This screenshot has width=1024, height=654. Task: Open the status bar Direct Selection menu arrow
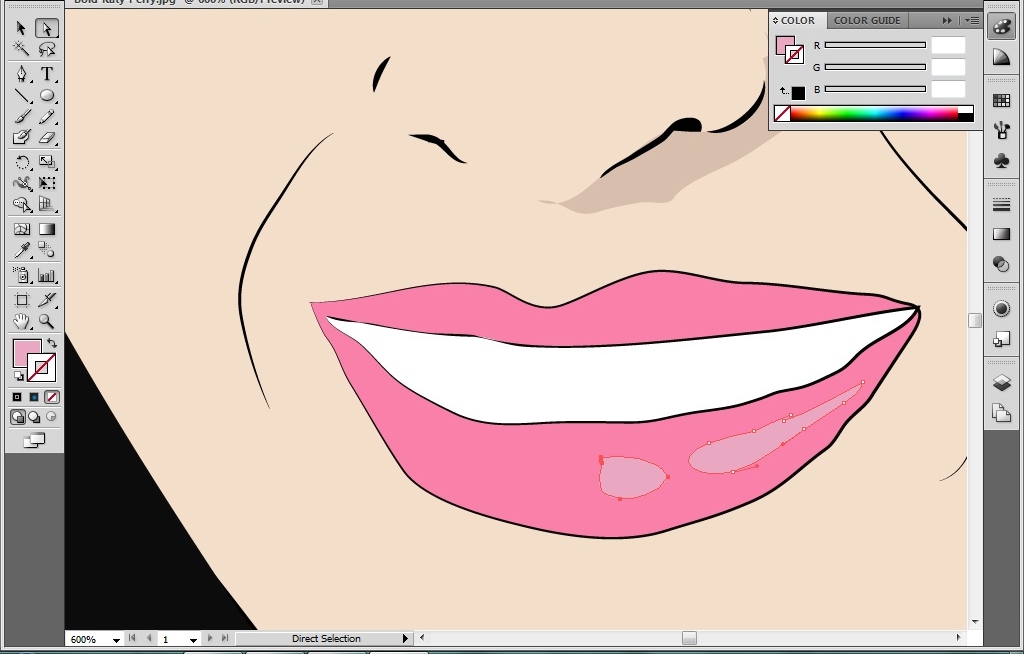(x=406, y=638)
